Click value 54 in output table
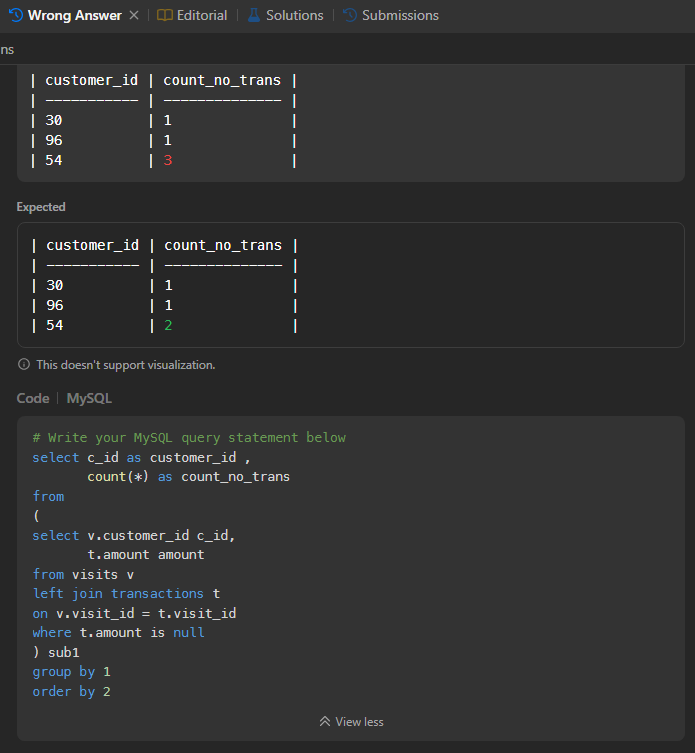The image size is (695, 753). [54, 160]
